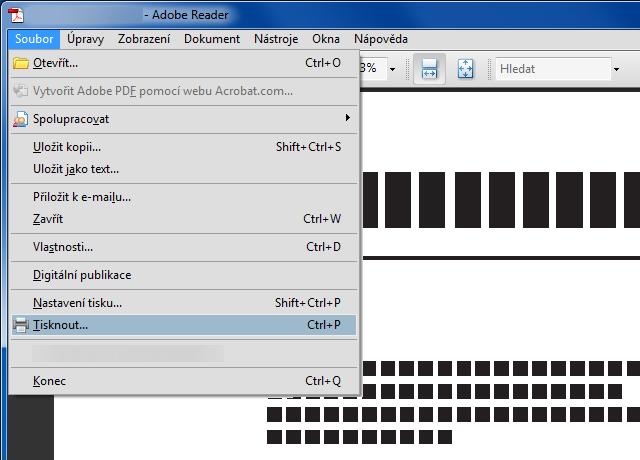Open the Nápověda menu
The width and height of the screenshot is (640, 460).
[381, 39]
